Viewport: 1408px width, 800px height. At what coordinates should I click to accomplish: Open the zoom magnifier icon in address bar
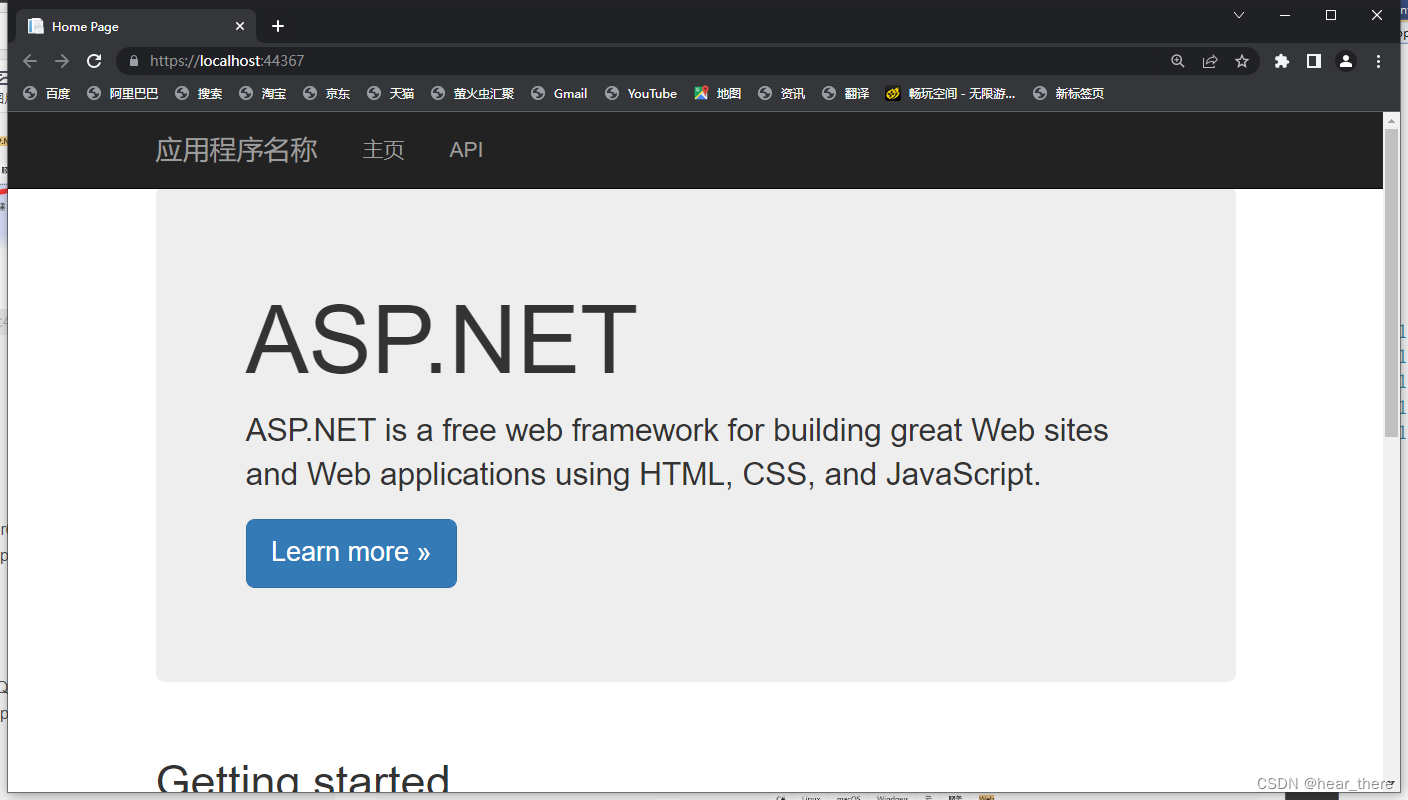(x=1178, y=61)
